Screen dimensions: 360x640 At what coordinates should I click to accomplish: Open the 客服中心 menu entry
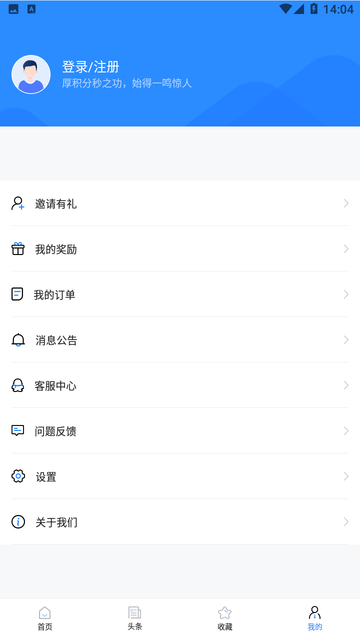(180, 385)
